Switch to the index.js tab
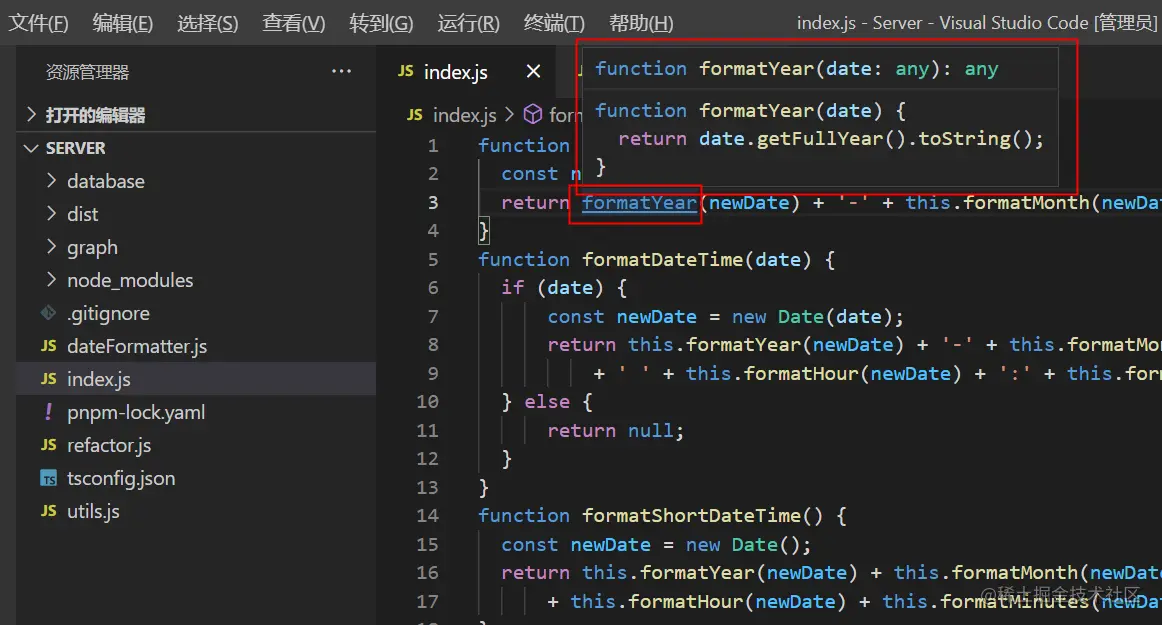 (x=455, y=72)
